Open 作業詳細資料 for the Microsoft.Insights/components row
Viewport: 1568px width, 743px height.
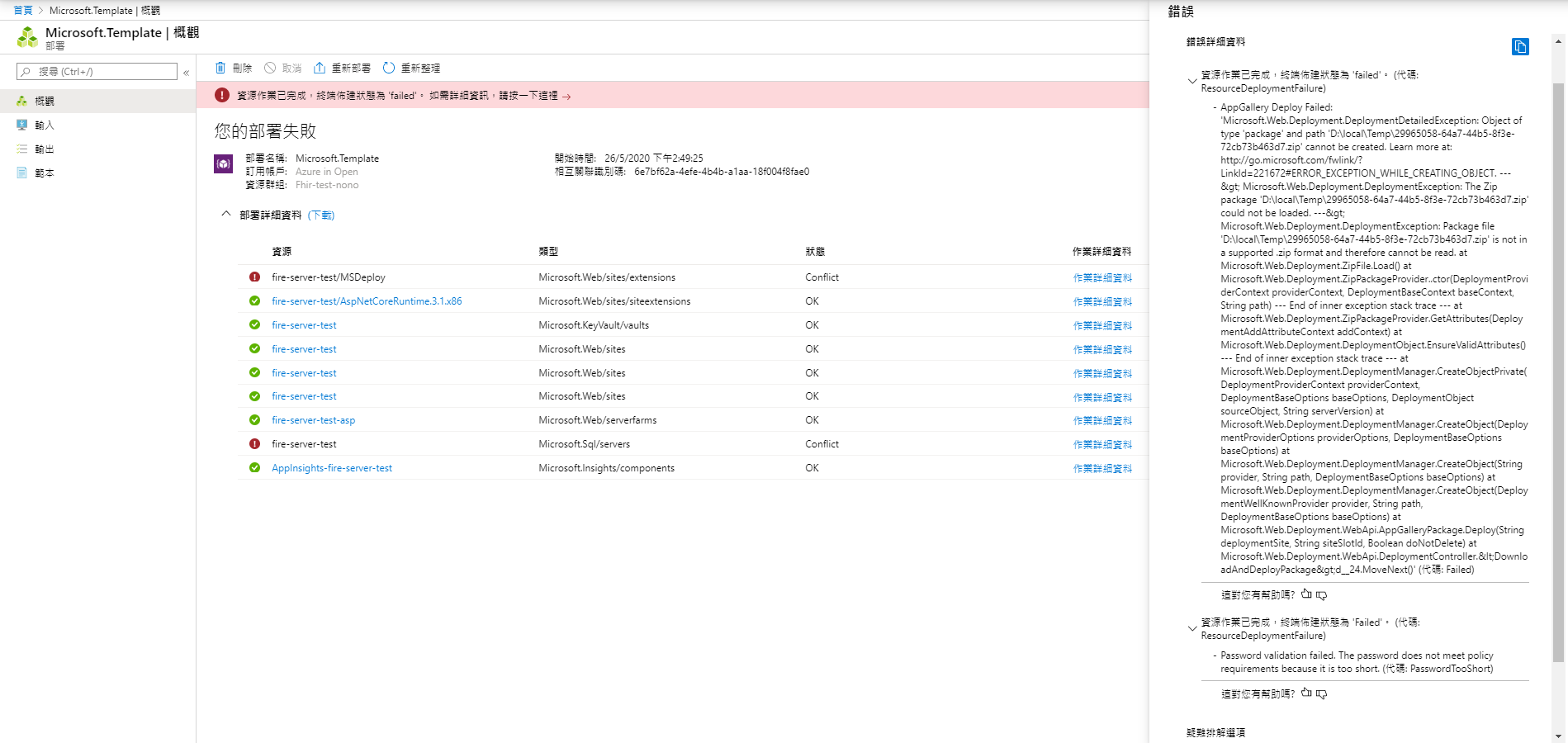pos(1102,469)
